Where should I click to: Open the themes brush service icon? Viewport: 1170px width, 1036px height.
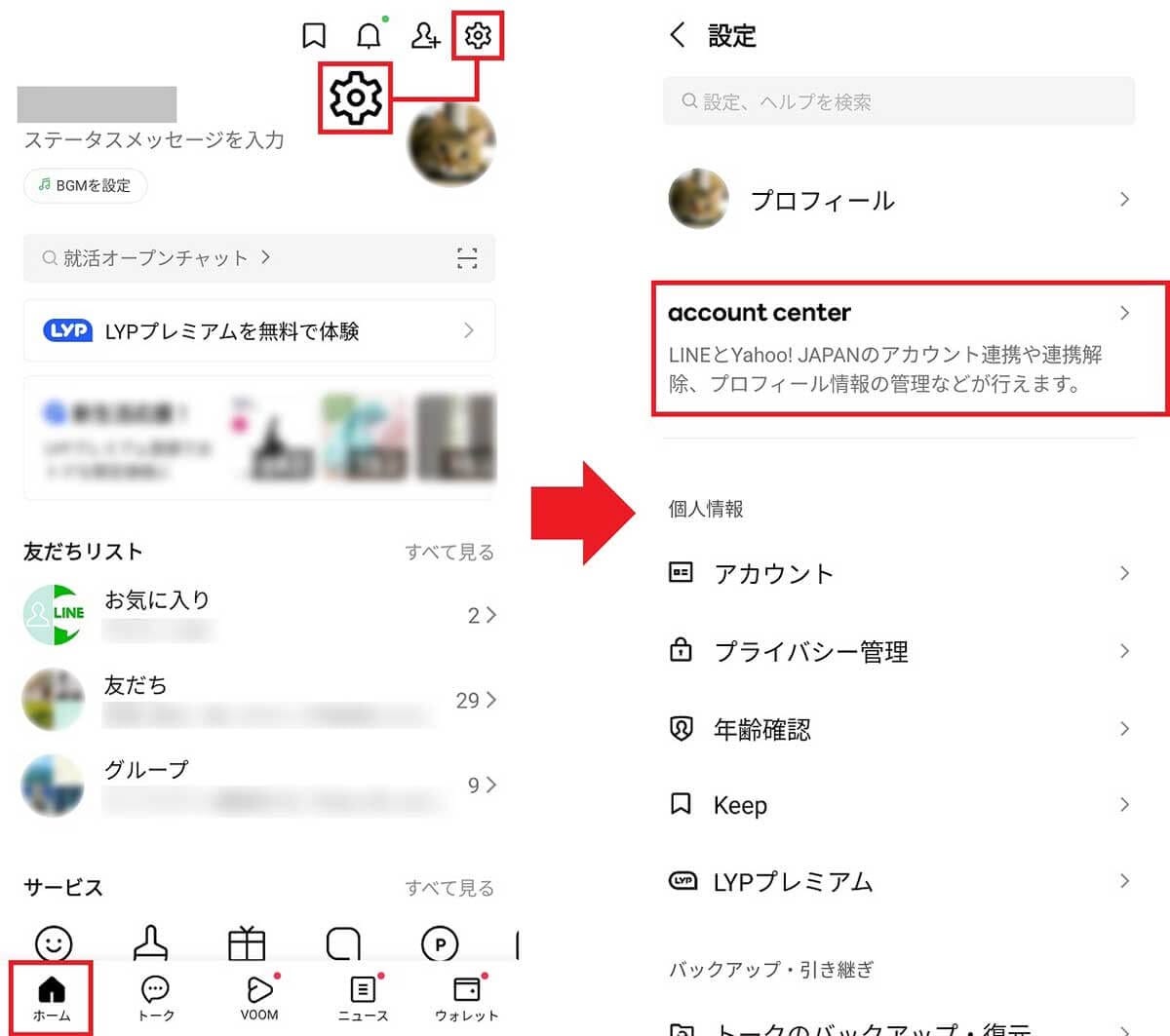click(150, 943)
